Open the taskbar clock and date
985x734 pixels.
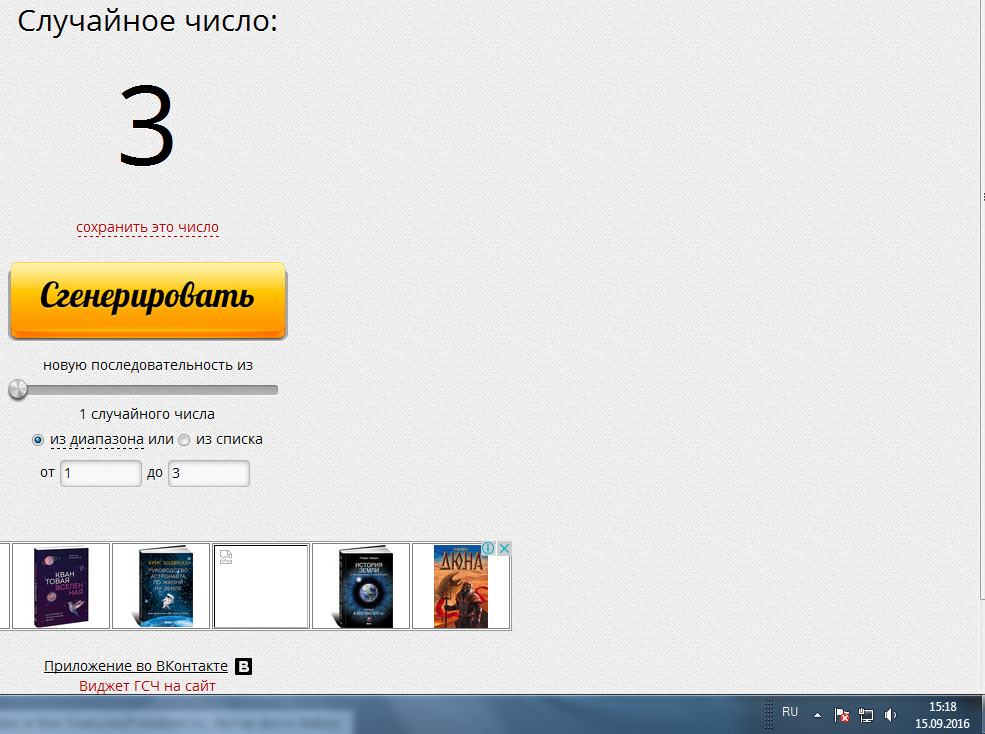coord(943,714)
